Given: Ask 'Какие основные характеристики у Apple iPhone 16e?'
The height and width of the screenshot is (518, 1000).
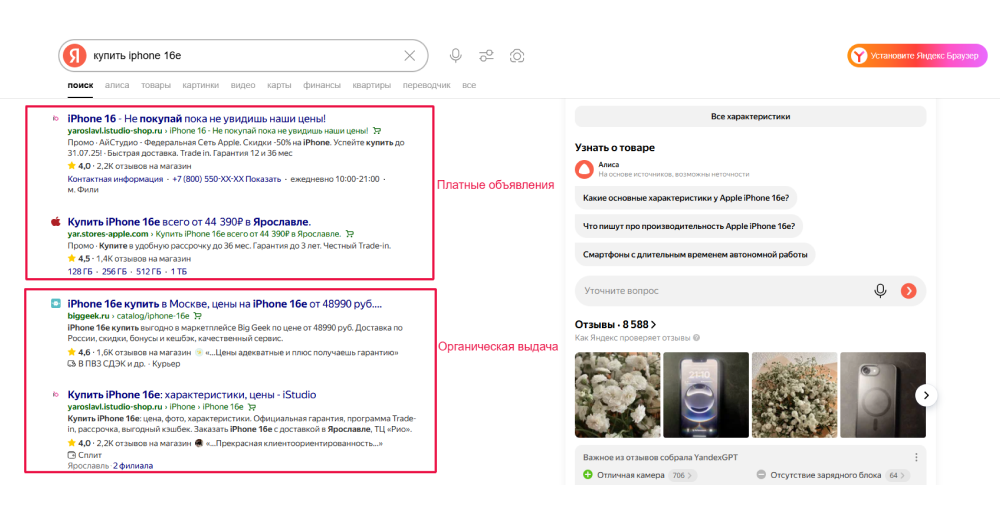Looking at the screenshot, I should pyautogui.click(x=686, y=198).
